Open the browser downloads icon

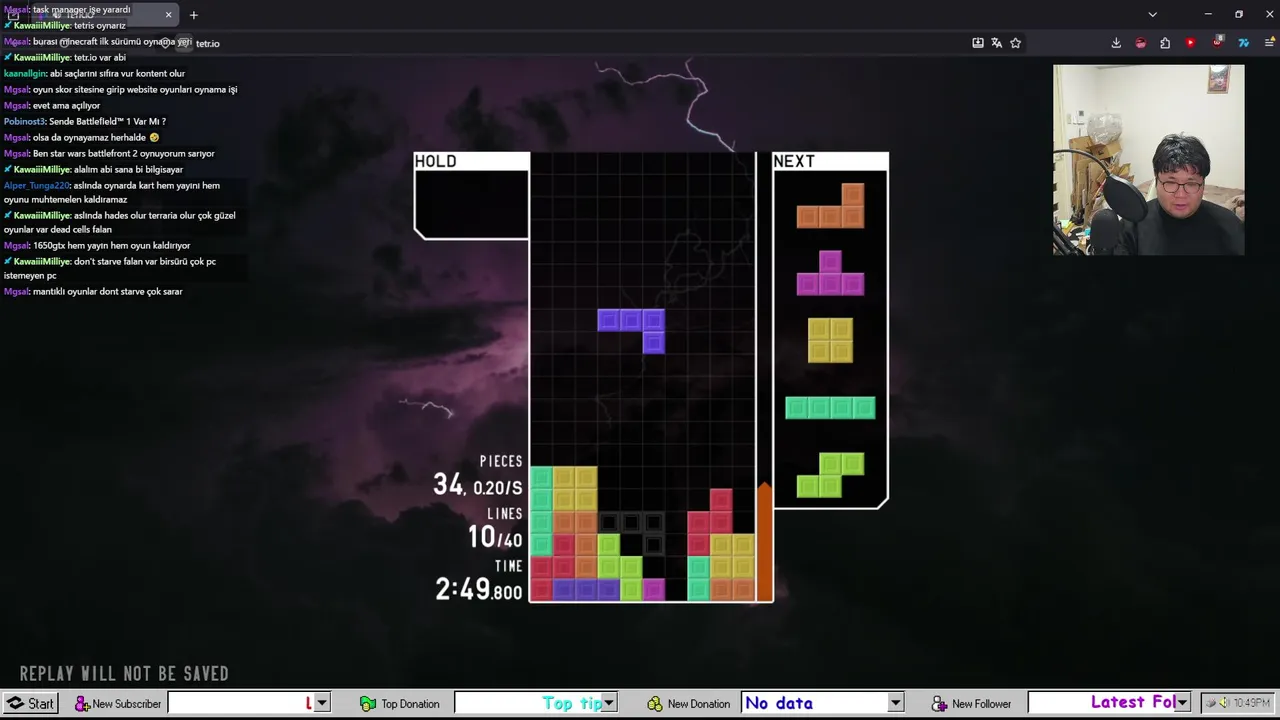click(x=1116, y=43)
